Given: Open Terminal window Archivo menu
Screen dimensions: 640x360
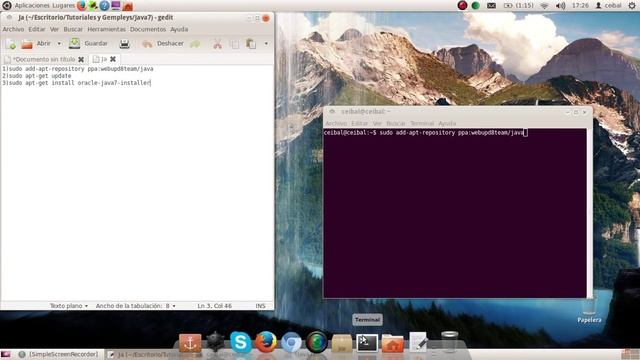Looking at the screenshot, I should (336, 123).
